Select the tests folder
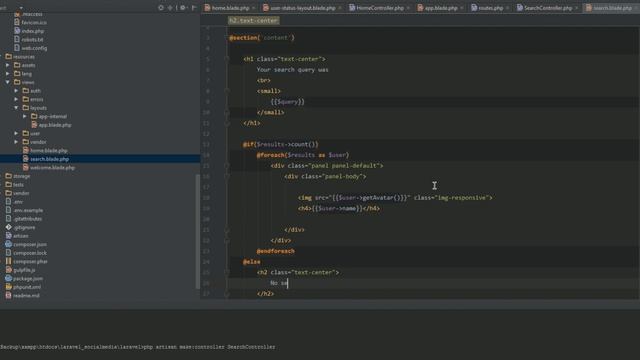The image size is (640, 360). [x=18, y=185]
